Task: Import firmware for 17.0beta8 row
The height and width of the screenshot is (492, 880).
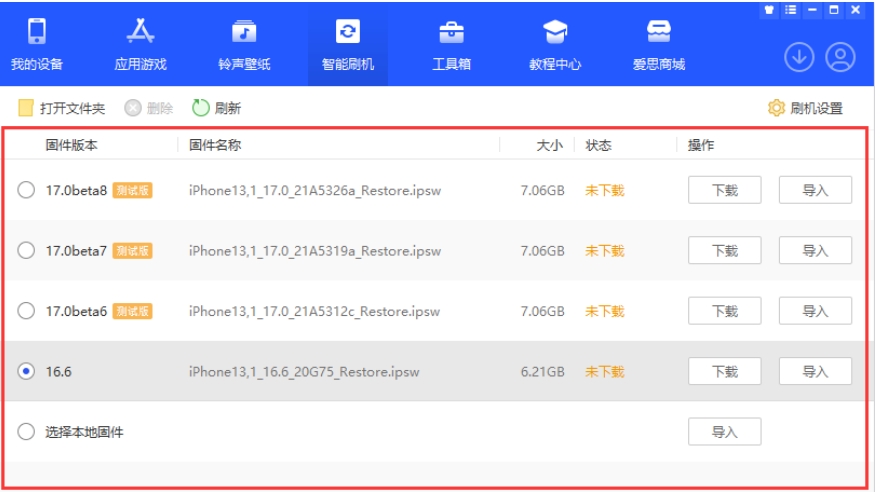Action: tap(815, 190)
